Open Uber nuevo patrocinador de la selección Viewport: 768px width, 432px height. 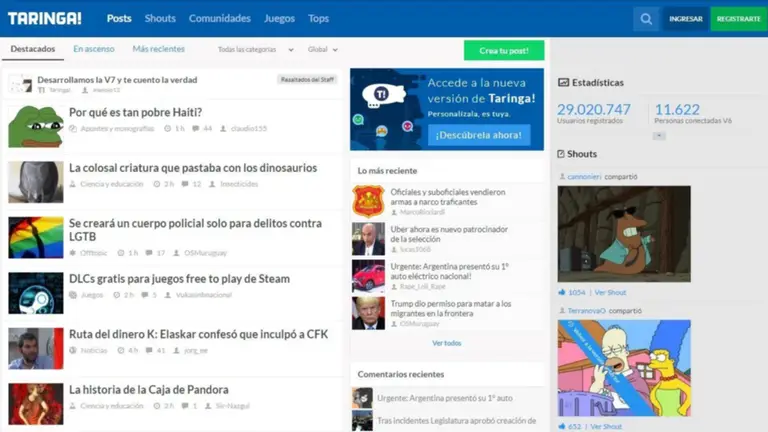pyautogui.click(x=449, y=234)
